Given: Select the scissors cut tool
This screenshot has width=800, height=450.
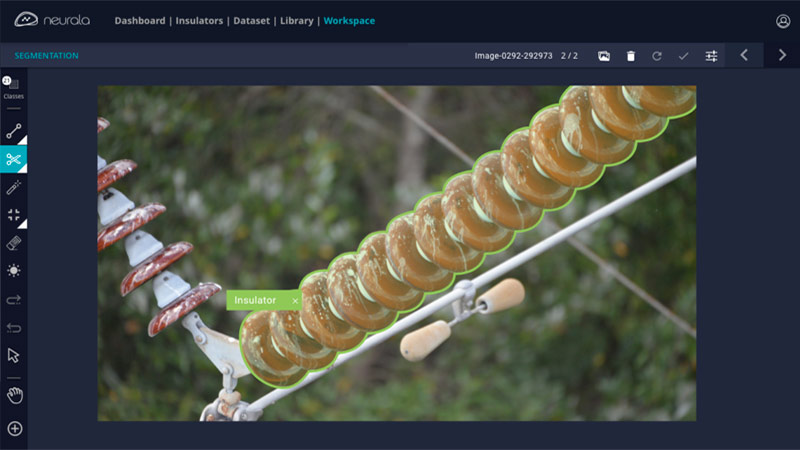Looking at the screenshot, I should [x=14, y=159].
